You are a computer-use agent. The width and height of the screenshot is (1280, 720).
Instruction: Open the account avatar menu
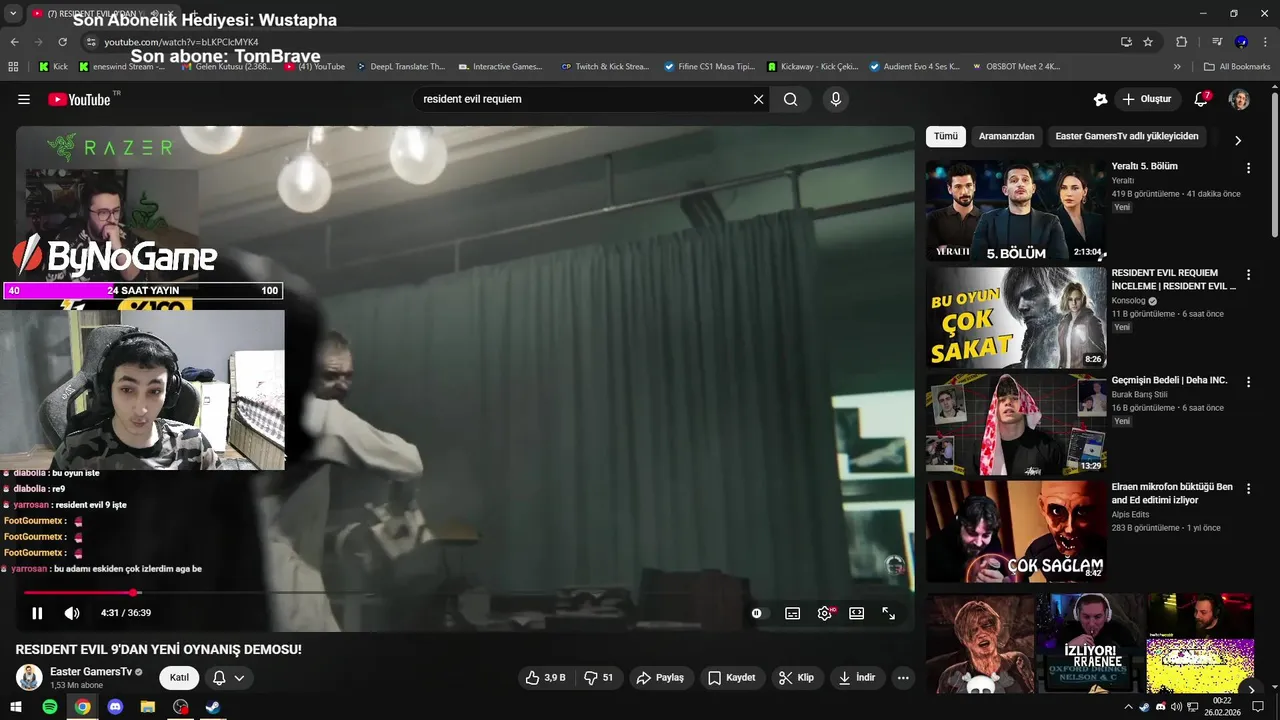[1239, 99]
